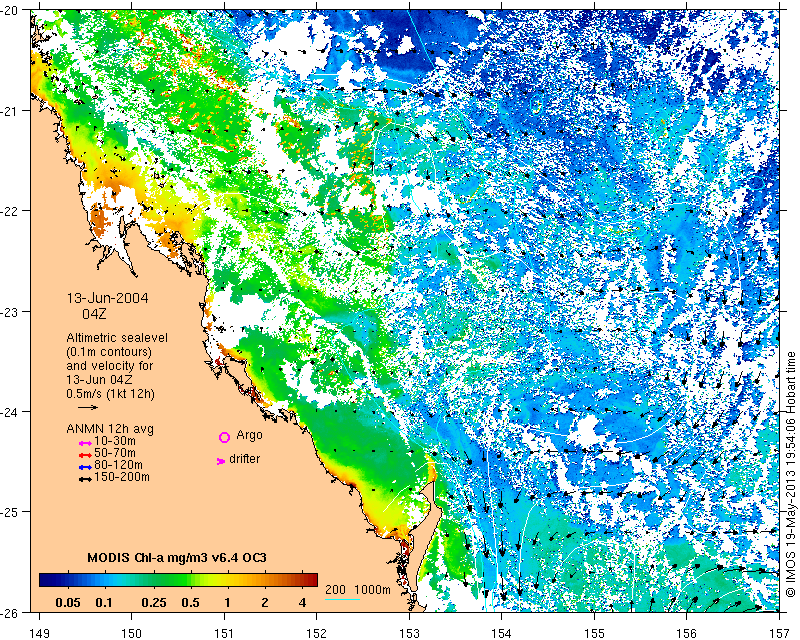Click the 80-120m depth label
The height and width of the screenshot is (640, 800).
118,465
